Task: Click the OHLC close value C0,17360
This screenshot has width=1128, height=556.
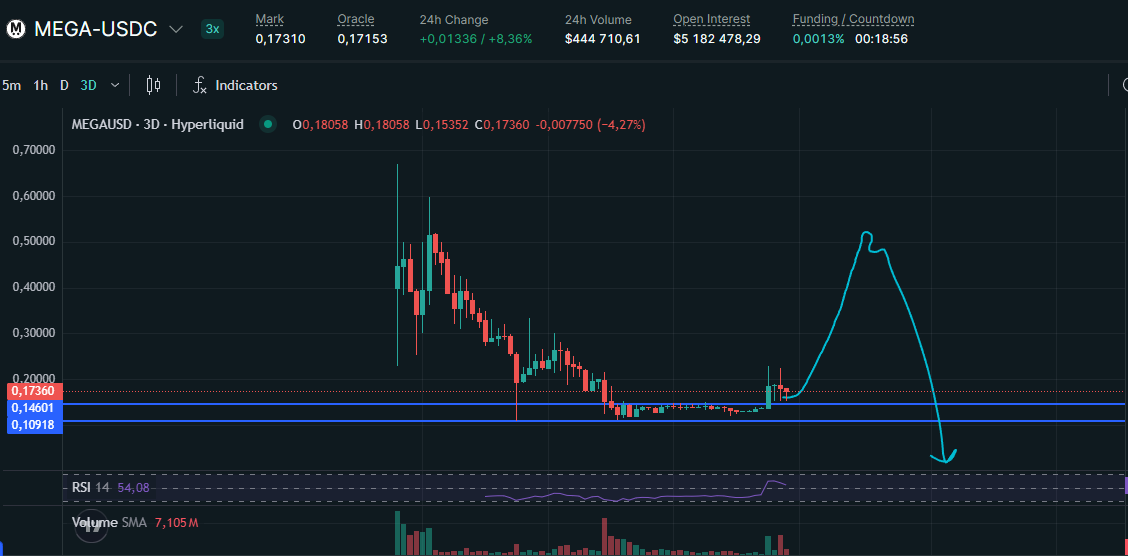Action: point(502,124)
